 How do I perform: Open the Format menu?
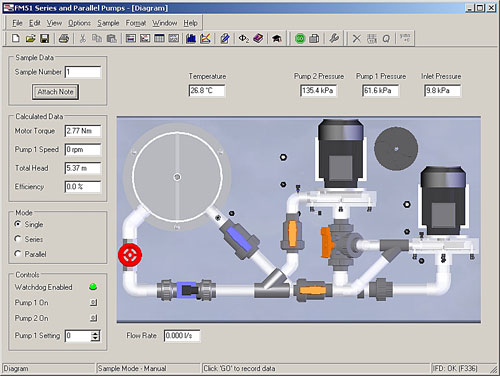coord(136,23)
